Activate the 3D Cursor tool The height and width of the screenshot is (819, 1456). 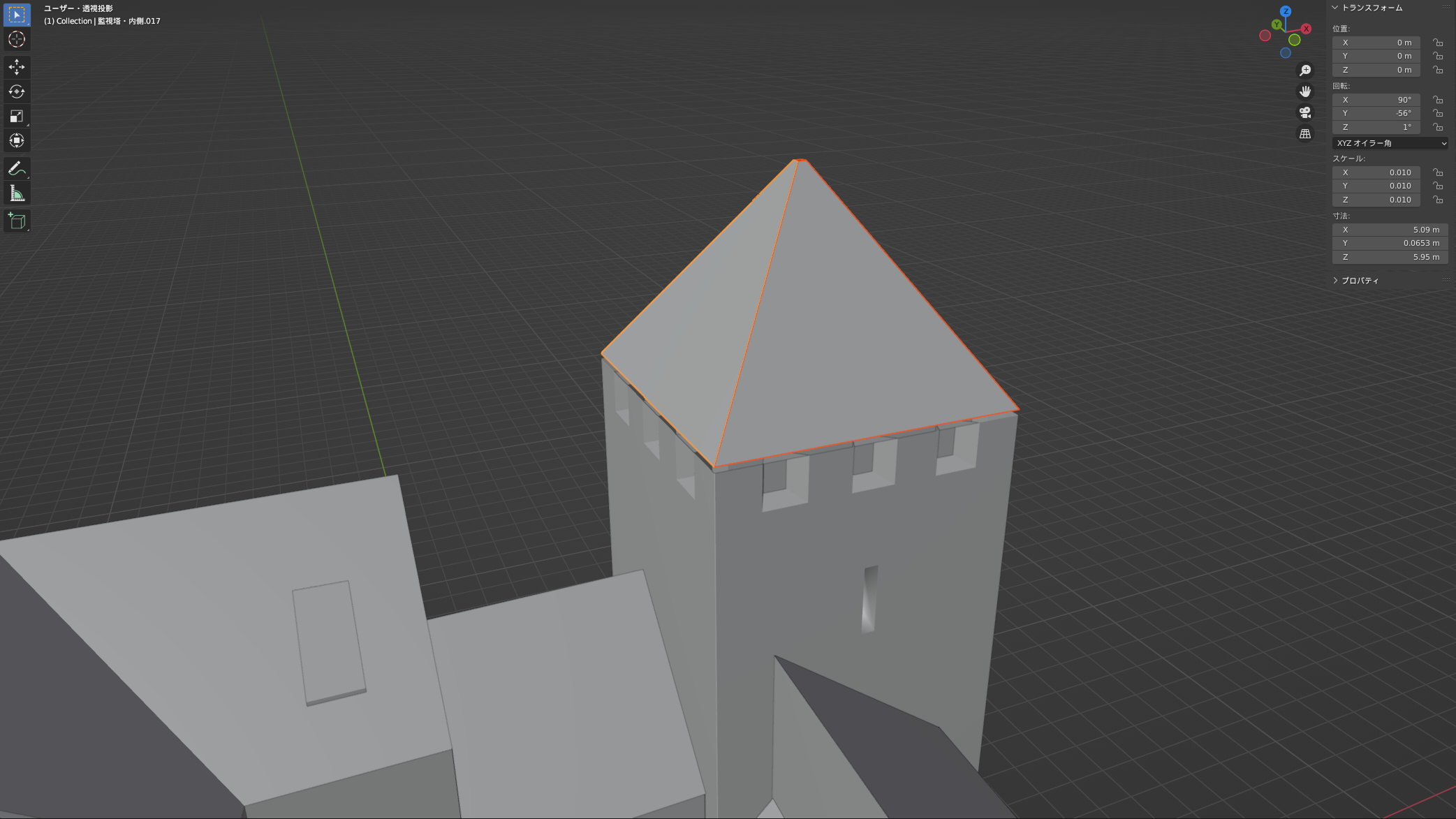[x=17, y=40]
